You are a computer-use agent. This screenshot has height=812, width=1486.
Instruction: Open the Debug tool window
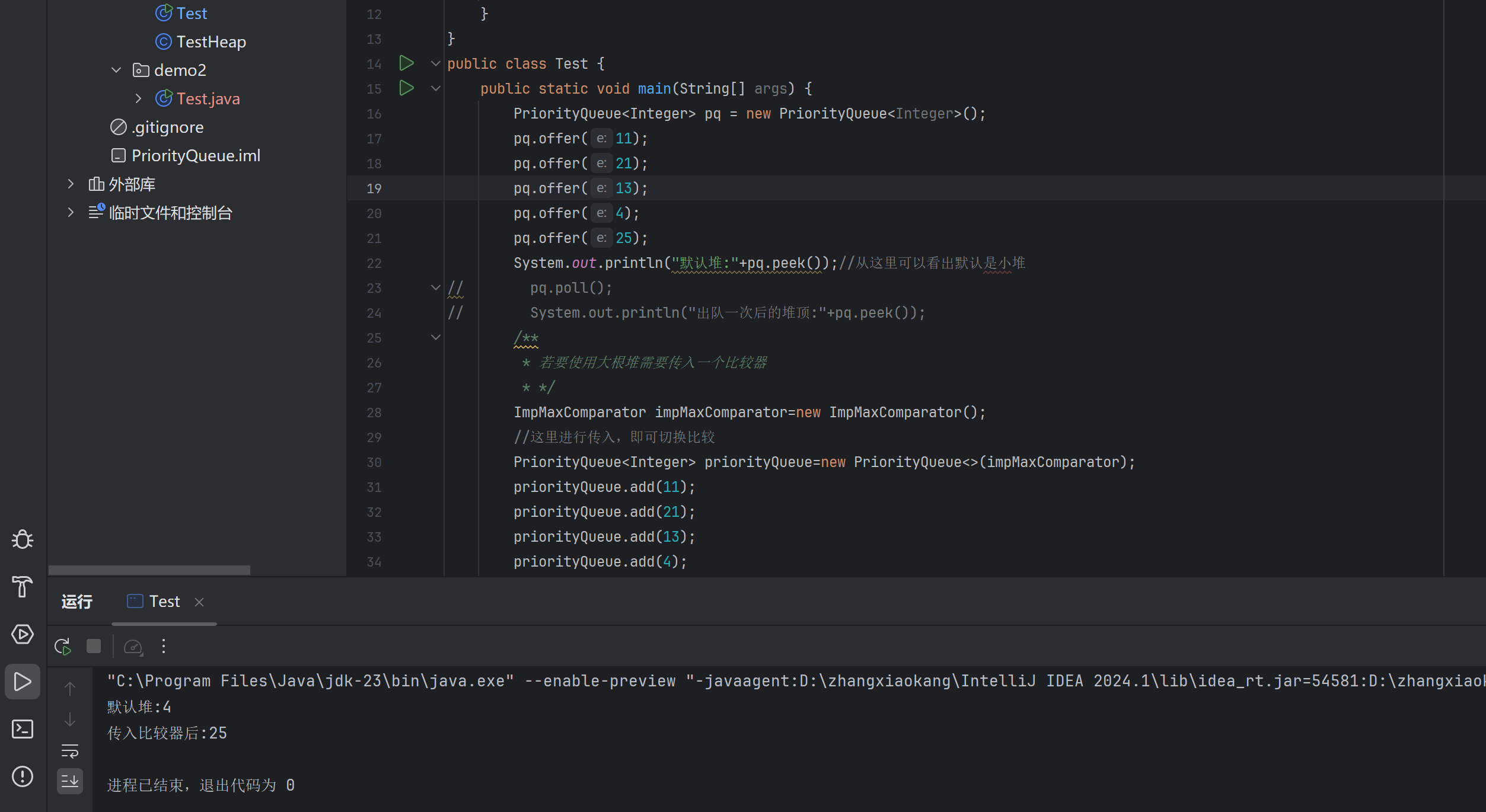22,539
